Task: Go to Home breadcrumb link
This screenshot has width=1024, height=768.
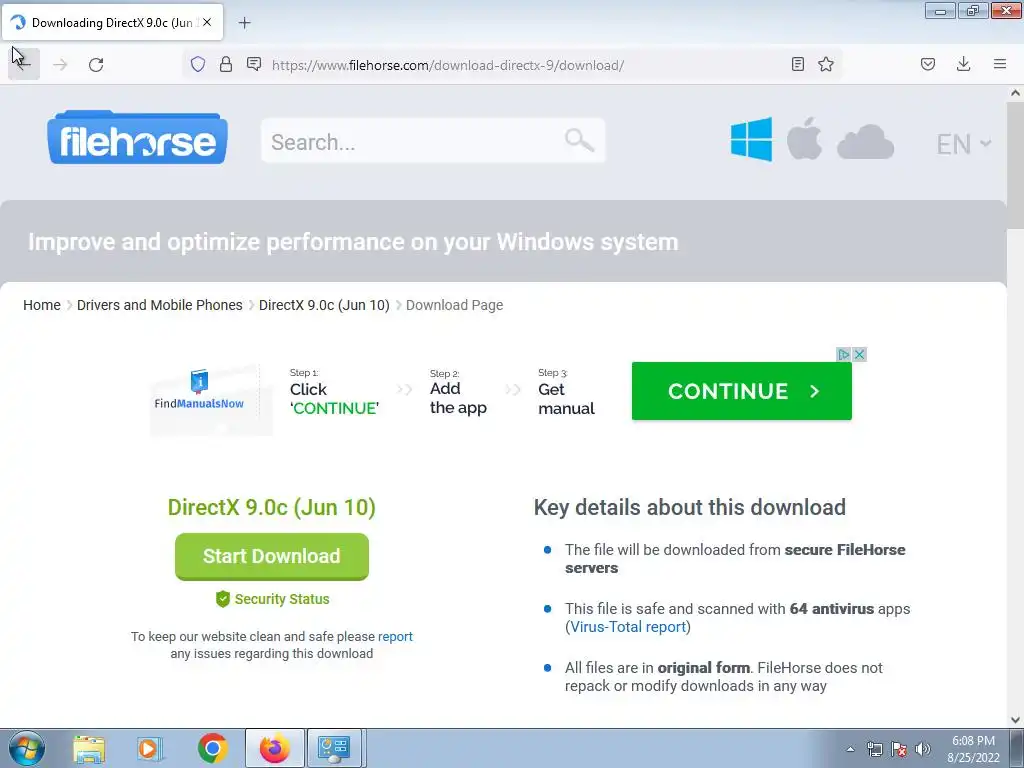Action: pos(42,305)
